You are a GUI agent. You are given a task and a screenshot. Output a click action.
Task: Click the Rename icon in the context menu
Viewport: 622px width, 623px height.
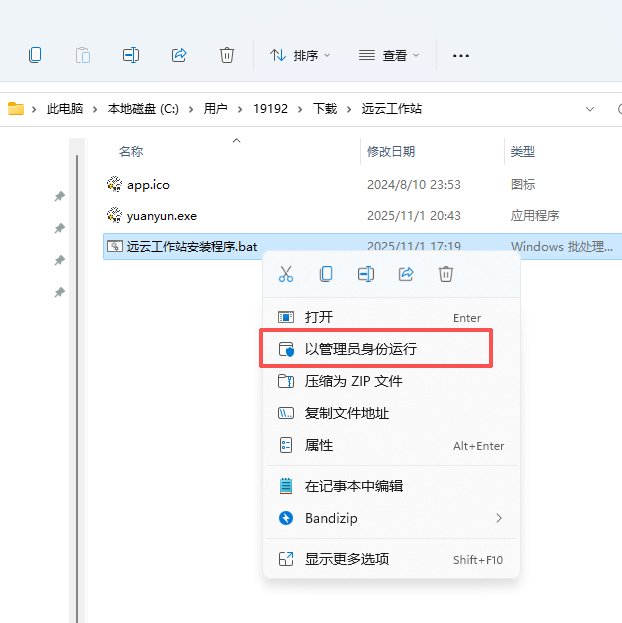click(366, 274)
